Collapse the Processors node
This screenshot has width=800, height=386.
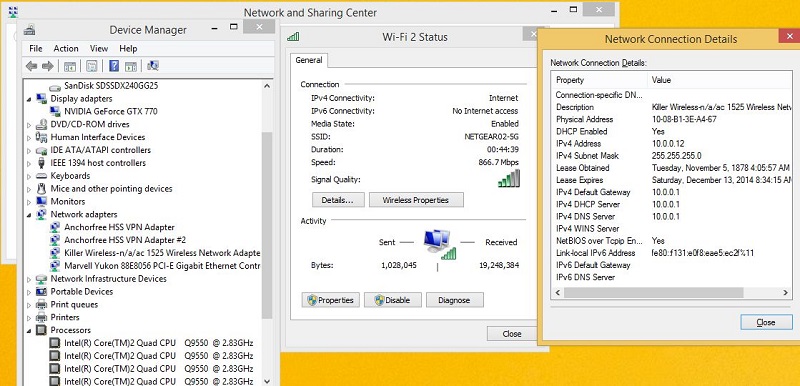coord(29,330)
